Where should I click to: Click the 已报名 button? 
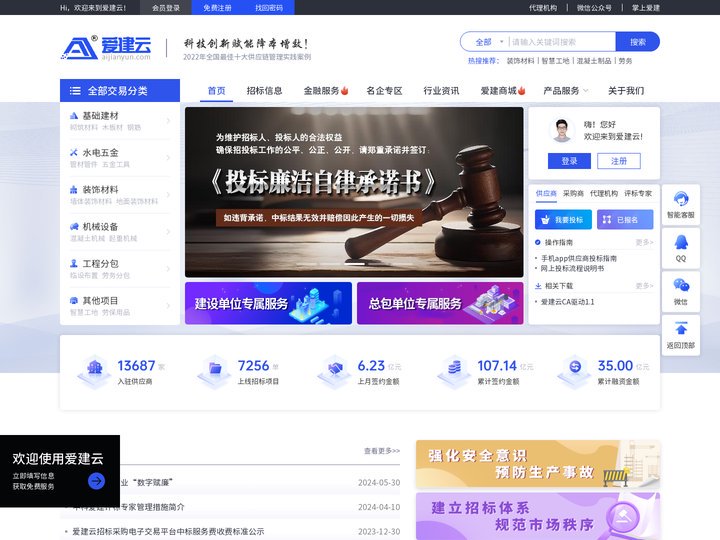625,219
